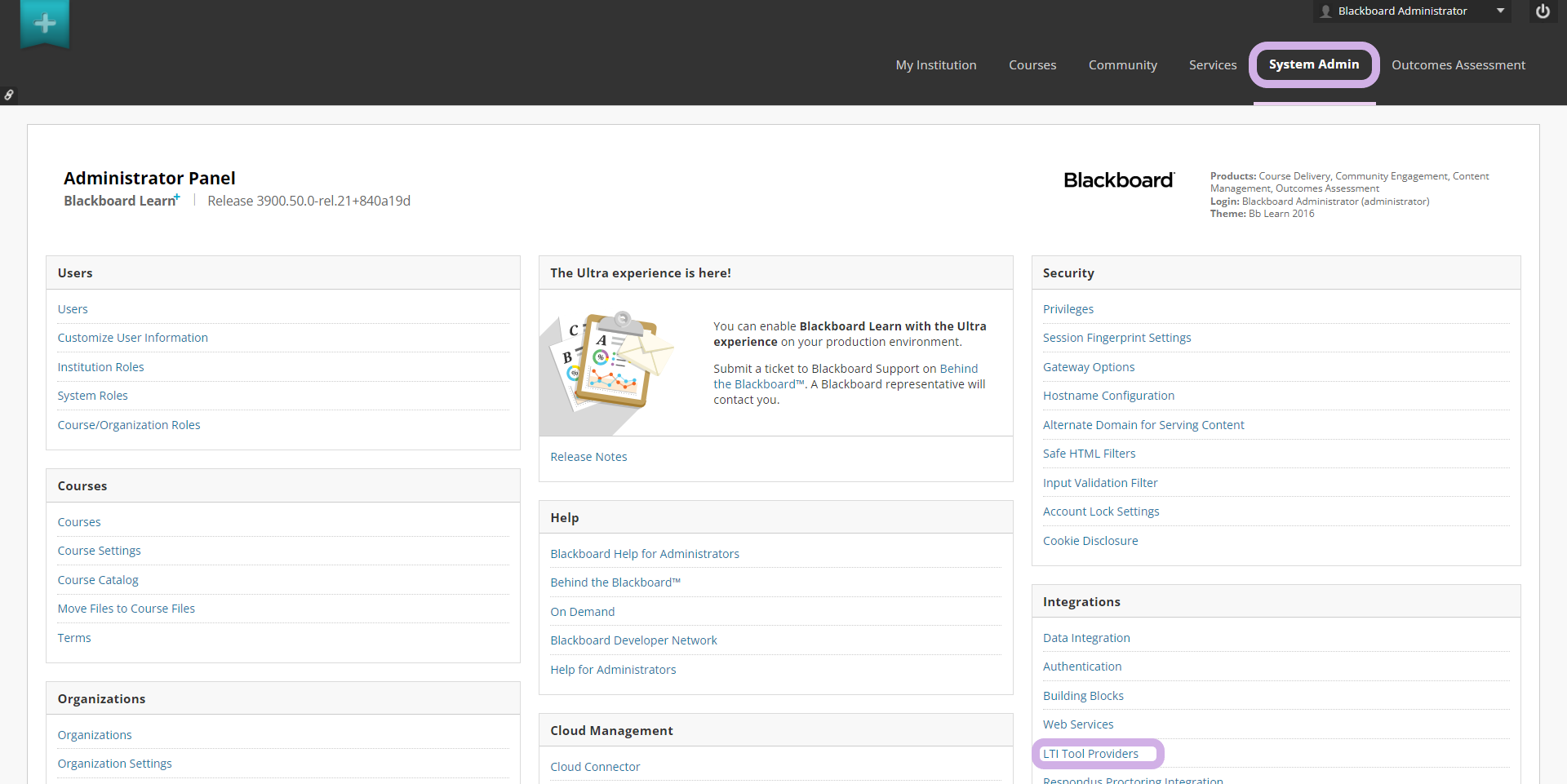Viewport: 1567px width, 784px height.
Task: Open Course/Organization Roles
Action: (129, 425)
